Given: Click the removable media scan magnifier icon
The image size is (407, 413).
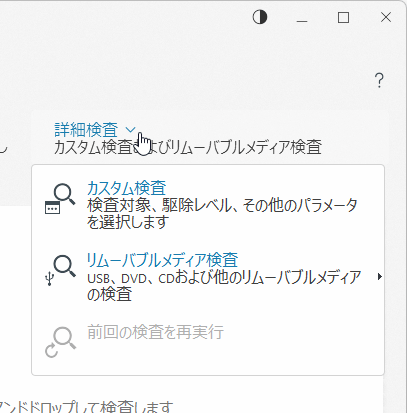Looking at the screenshot, I should pyautogui.click(x=65, y=266).
